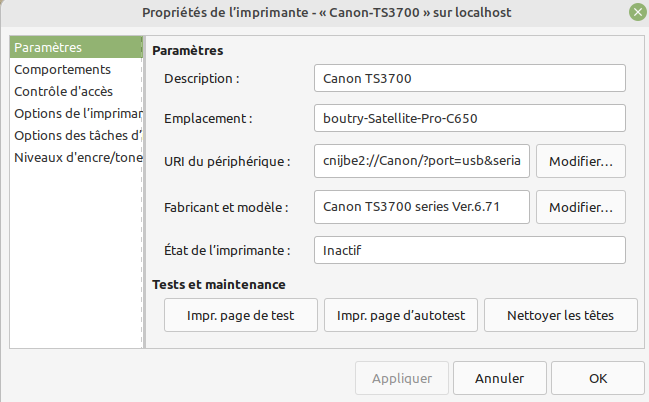Select Options des tâches entry
This screenshot has width=649, height=402.
click(x=78, y=135)
